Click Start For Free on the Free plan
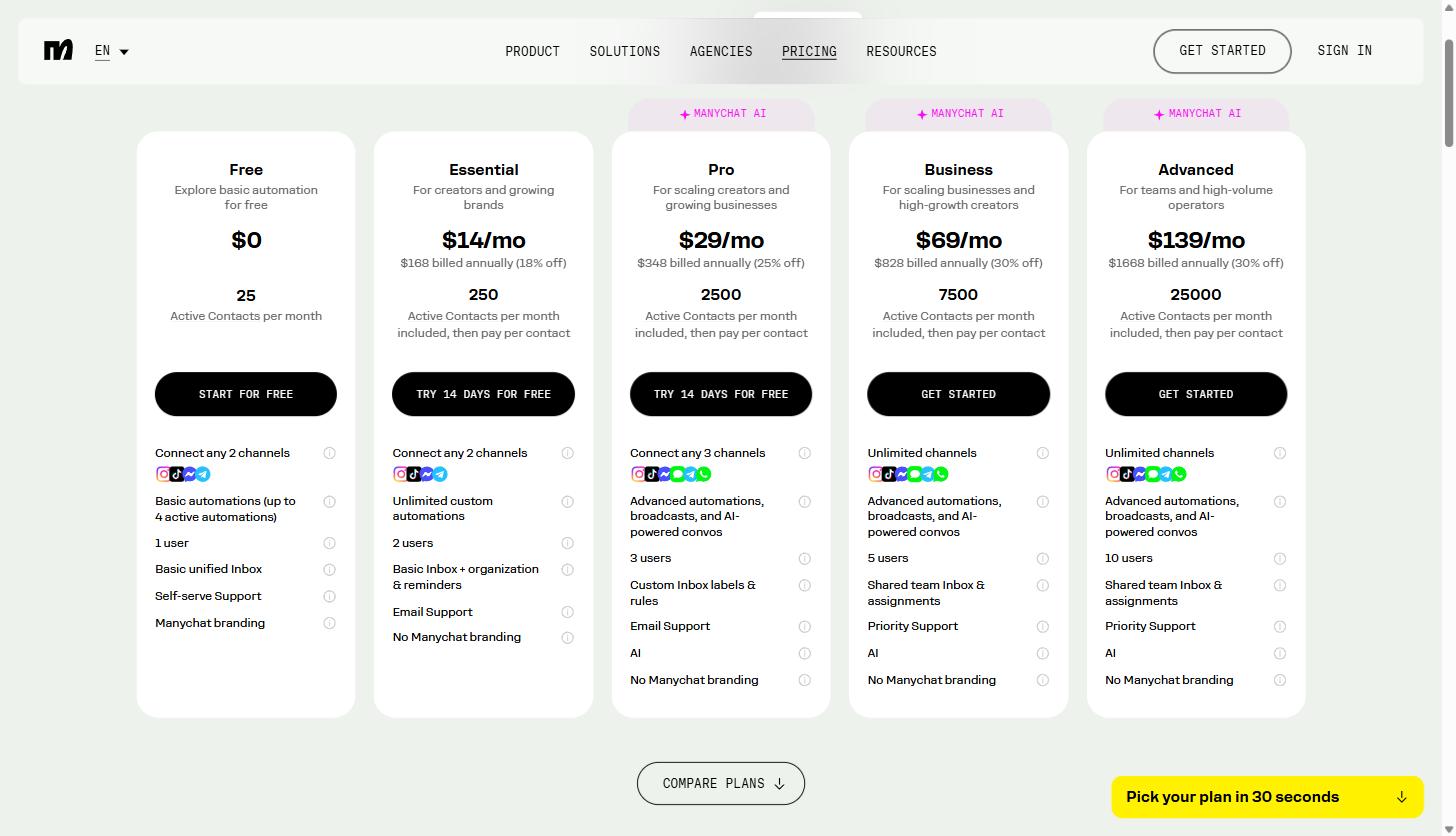The width and height of the screenshot is (1456, 836). click(x=246, y=394)
